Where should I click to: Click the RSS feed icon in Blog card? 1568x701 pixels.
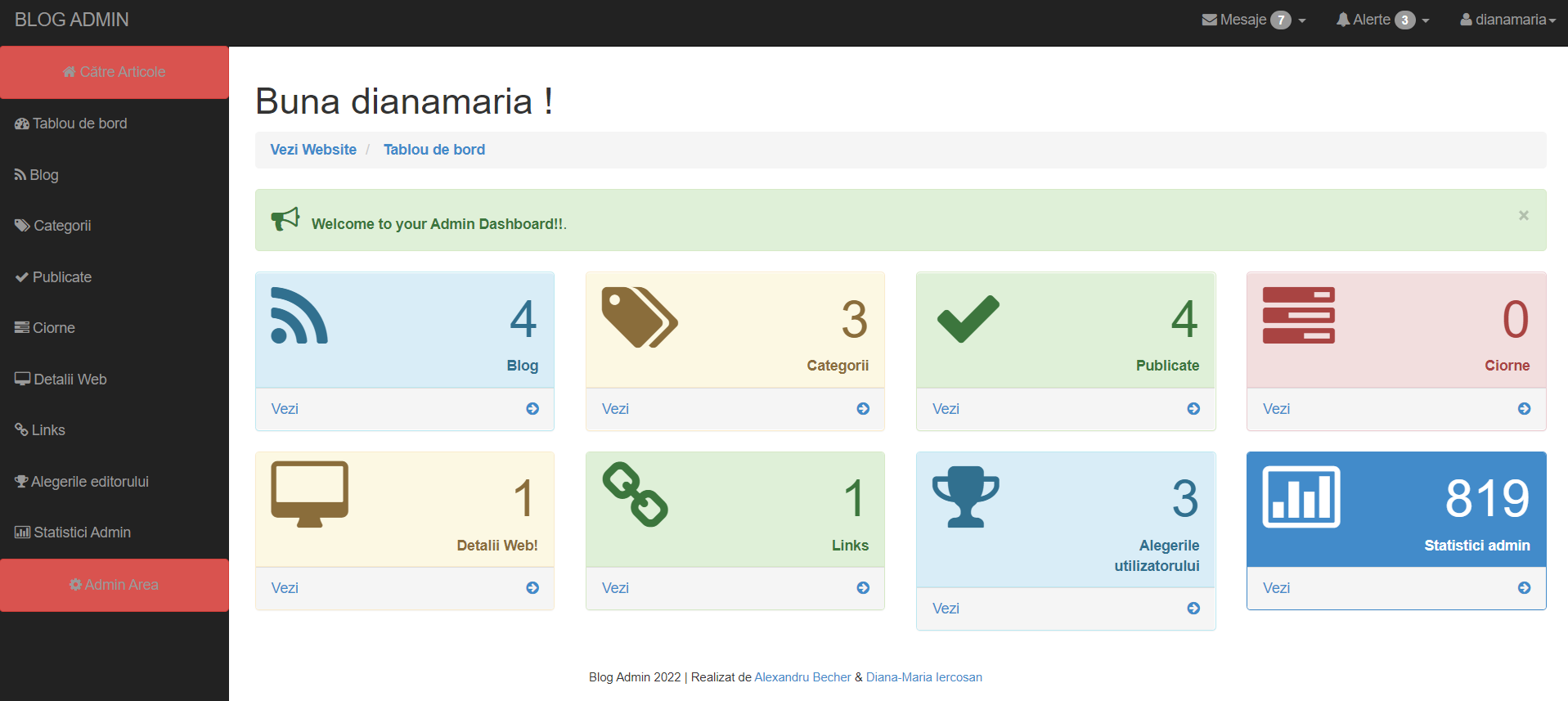(x=299, y=316)
